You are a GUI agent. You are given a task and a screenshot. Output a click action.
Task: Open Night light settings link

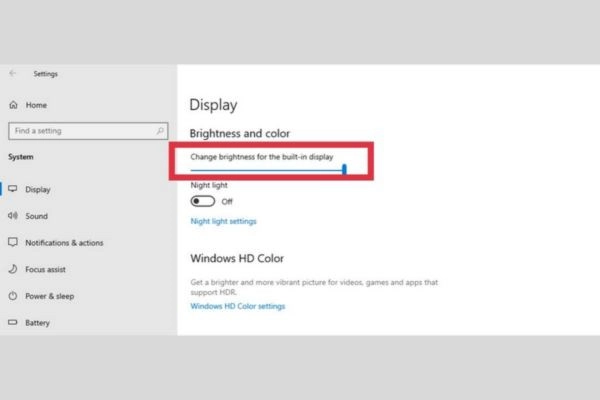[223, 221]
